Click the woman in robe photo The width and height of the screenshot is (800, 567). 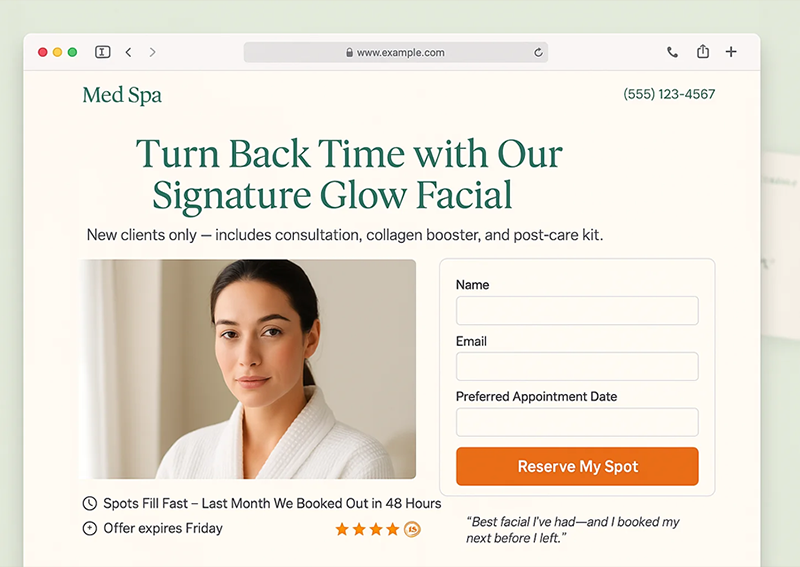[x=248, y=369]
